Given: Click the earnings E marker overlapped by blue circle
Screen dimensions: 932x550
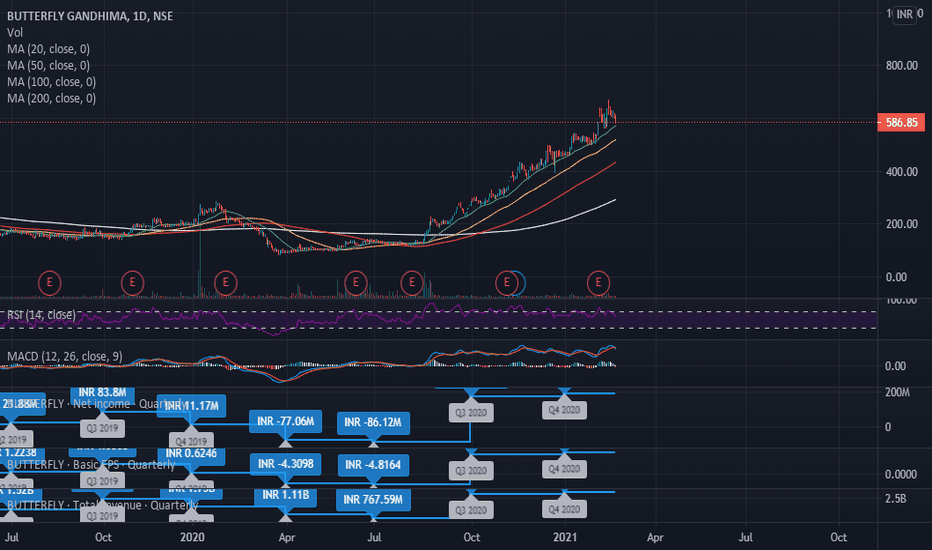Looking at the screenshot, I should point(506,283).
